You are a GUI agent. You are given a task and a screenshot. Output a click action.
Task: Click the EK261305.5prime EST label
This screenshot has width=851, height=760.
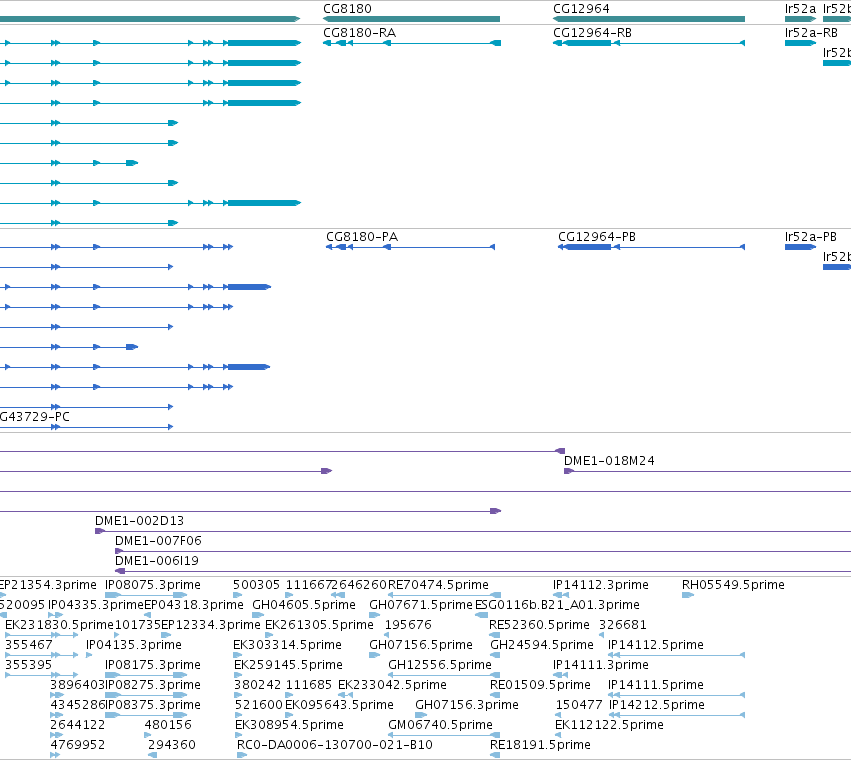(319, 625)
